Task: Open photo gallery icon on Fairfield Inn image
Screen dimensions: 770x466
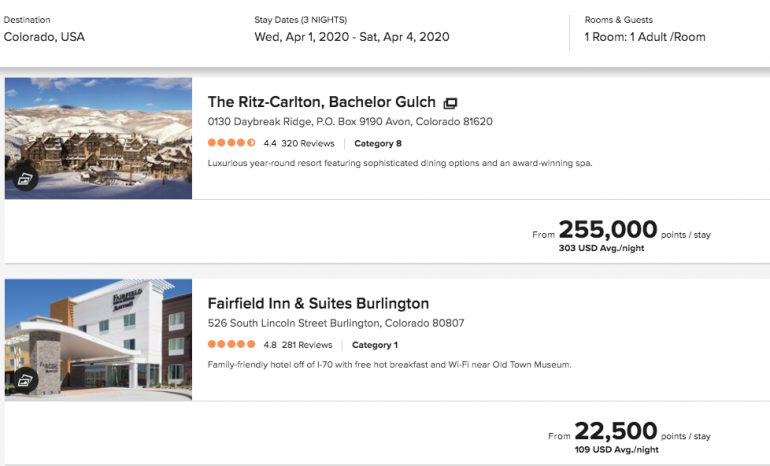Action: click(25, 379)
